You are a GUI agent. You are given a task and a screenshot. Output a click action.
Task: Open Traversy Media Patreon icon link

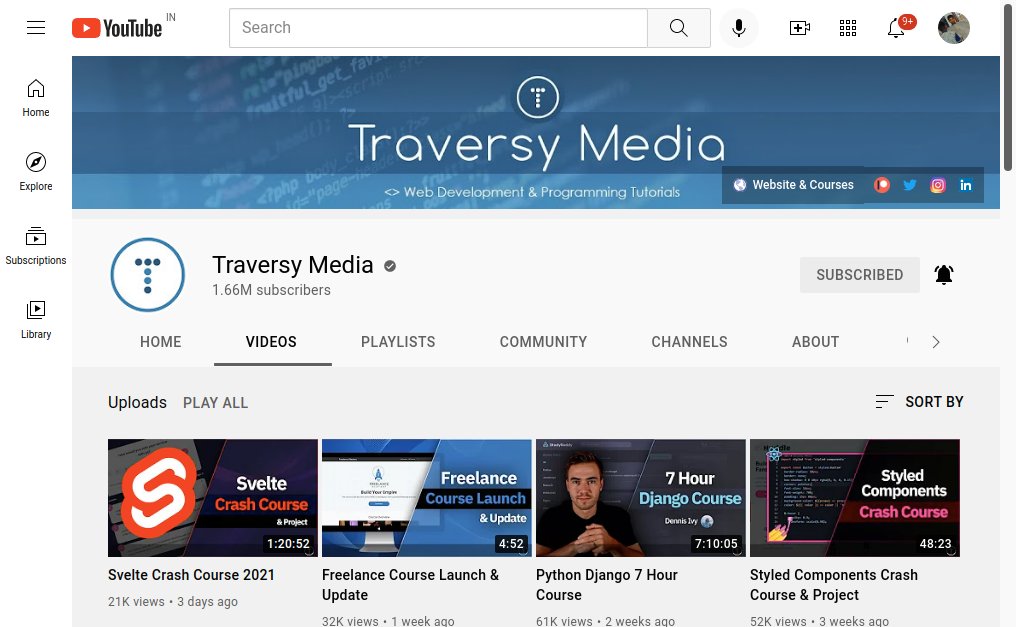(882, 185)
